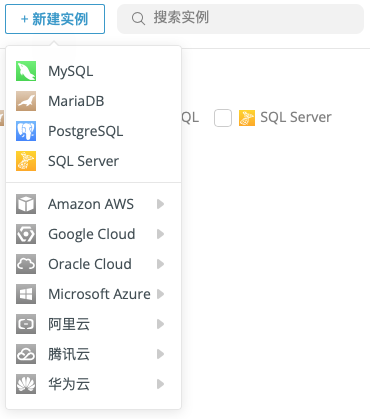Click the Google Cloud hexagon icon
370x419 pixels.
pyautogui.click(x=26, y=234)
